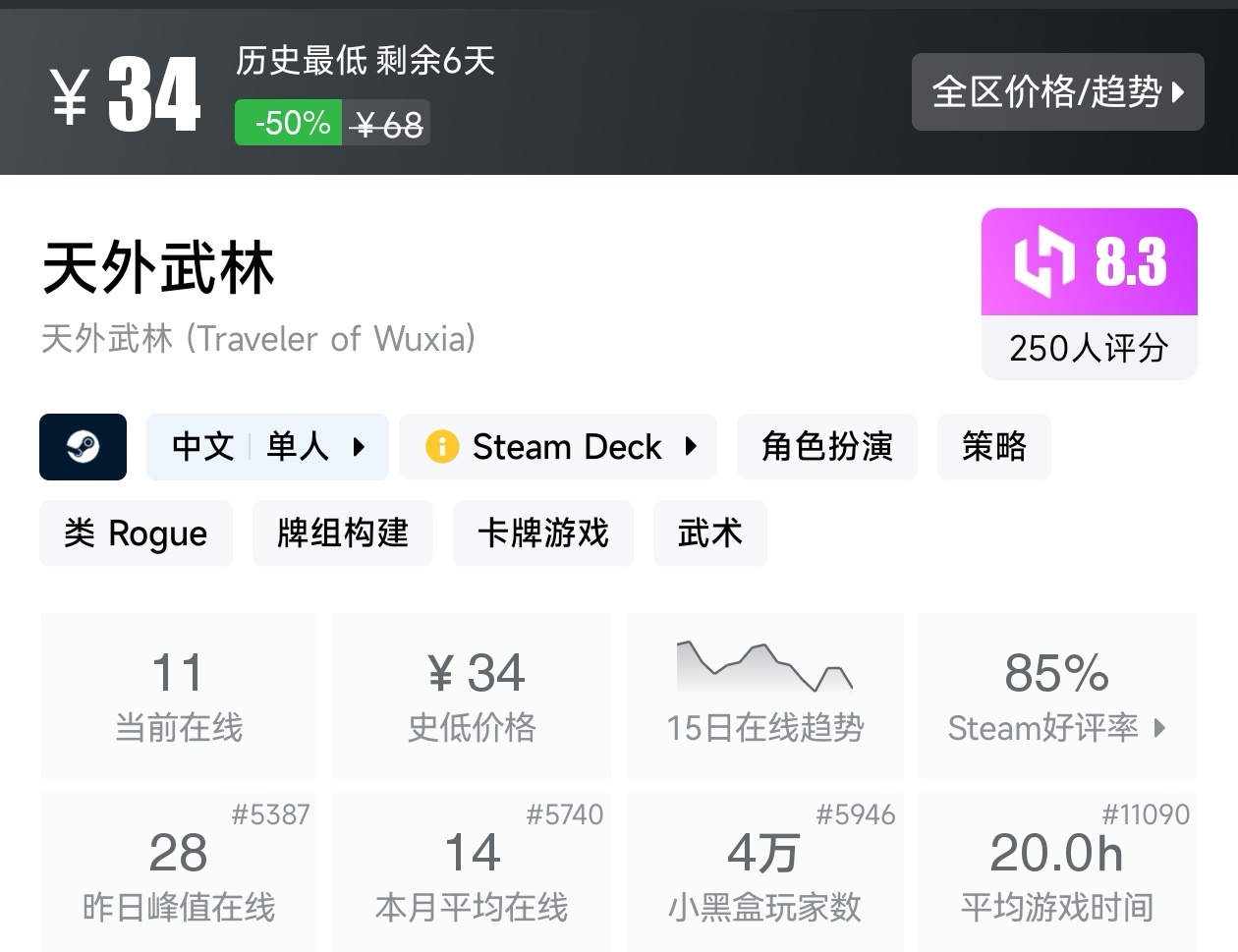The height and width of the screenshot is (952, 1238).
Task: Select the 类 Rogue tag
Action: pos(136,533)
